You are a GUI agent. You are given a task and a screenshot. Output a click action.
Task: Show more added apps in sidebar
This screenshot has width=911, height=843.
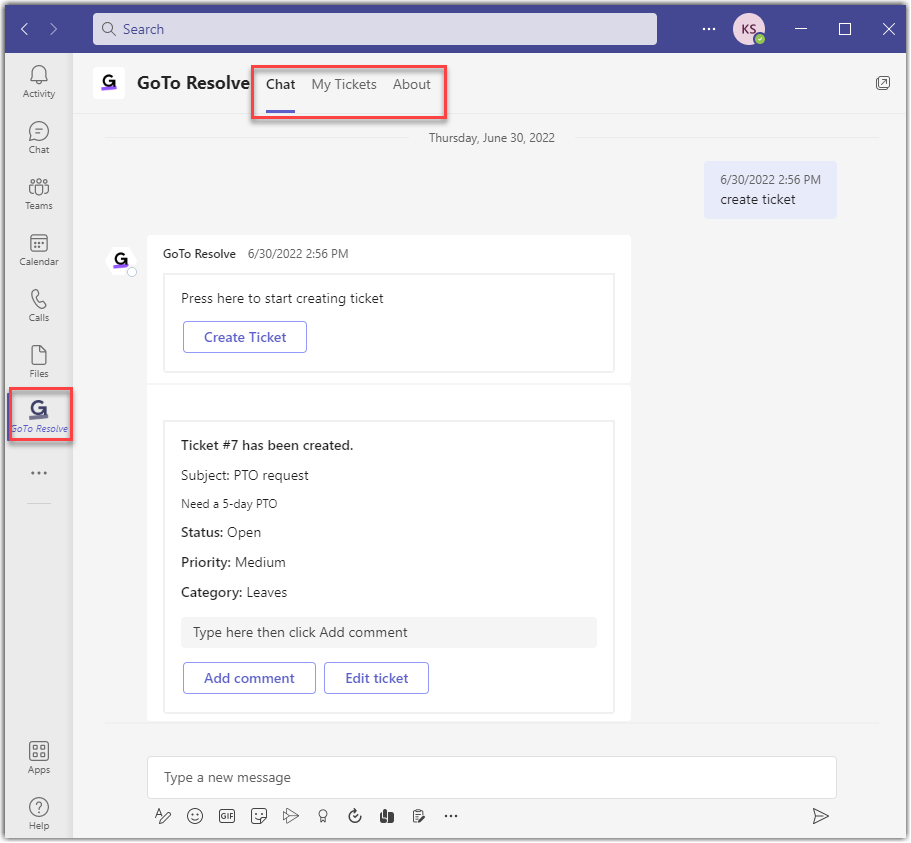39,473
